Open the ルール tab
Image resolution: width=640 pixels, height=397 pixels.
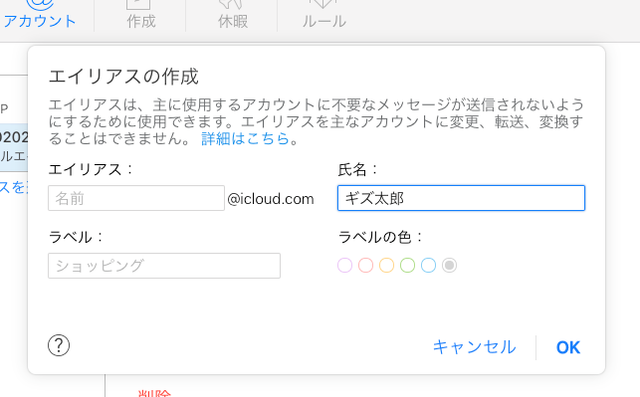(324, 15)
